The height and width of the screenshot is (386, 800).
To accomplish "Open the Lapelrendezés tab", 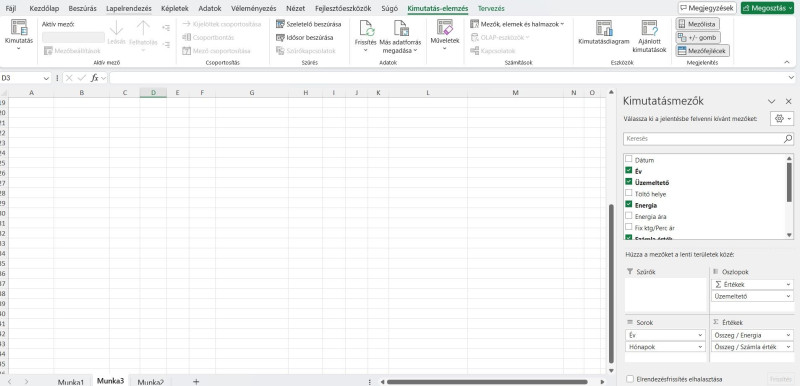I will 129,9.
